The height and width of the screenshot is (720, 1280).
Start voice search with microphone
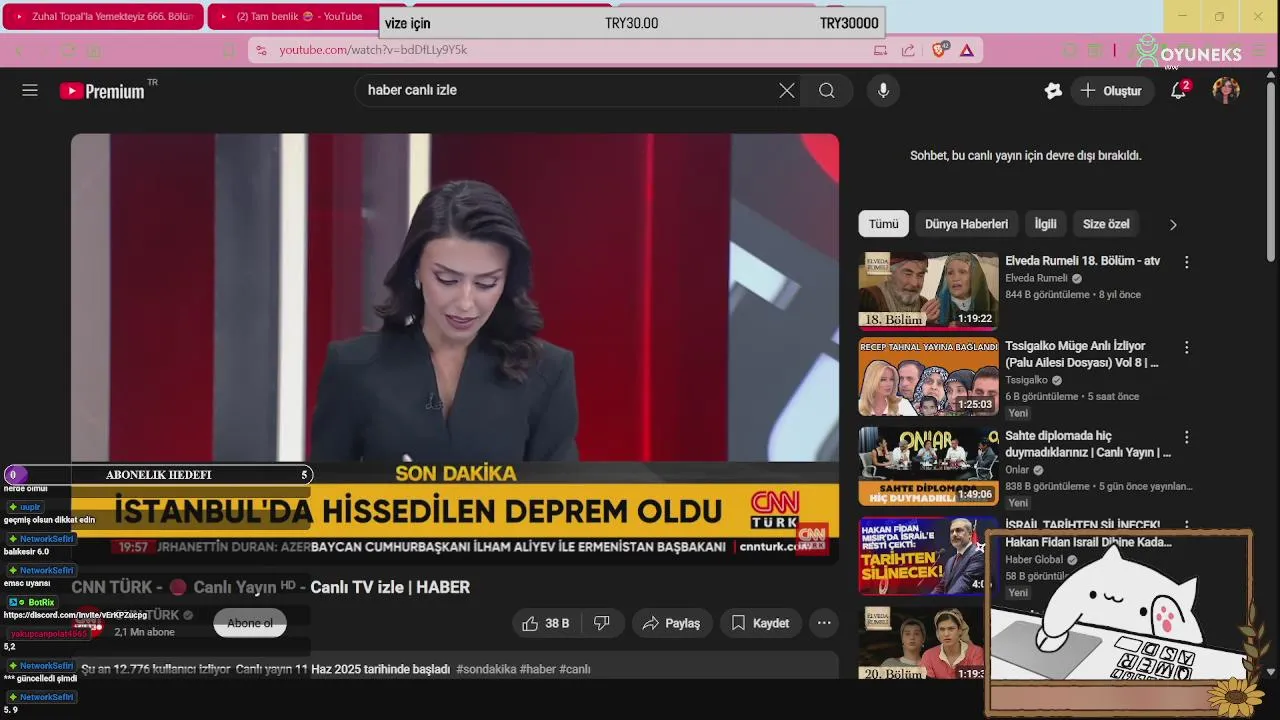point(883,90)
